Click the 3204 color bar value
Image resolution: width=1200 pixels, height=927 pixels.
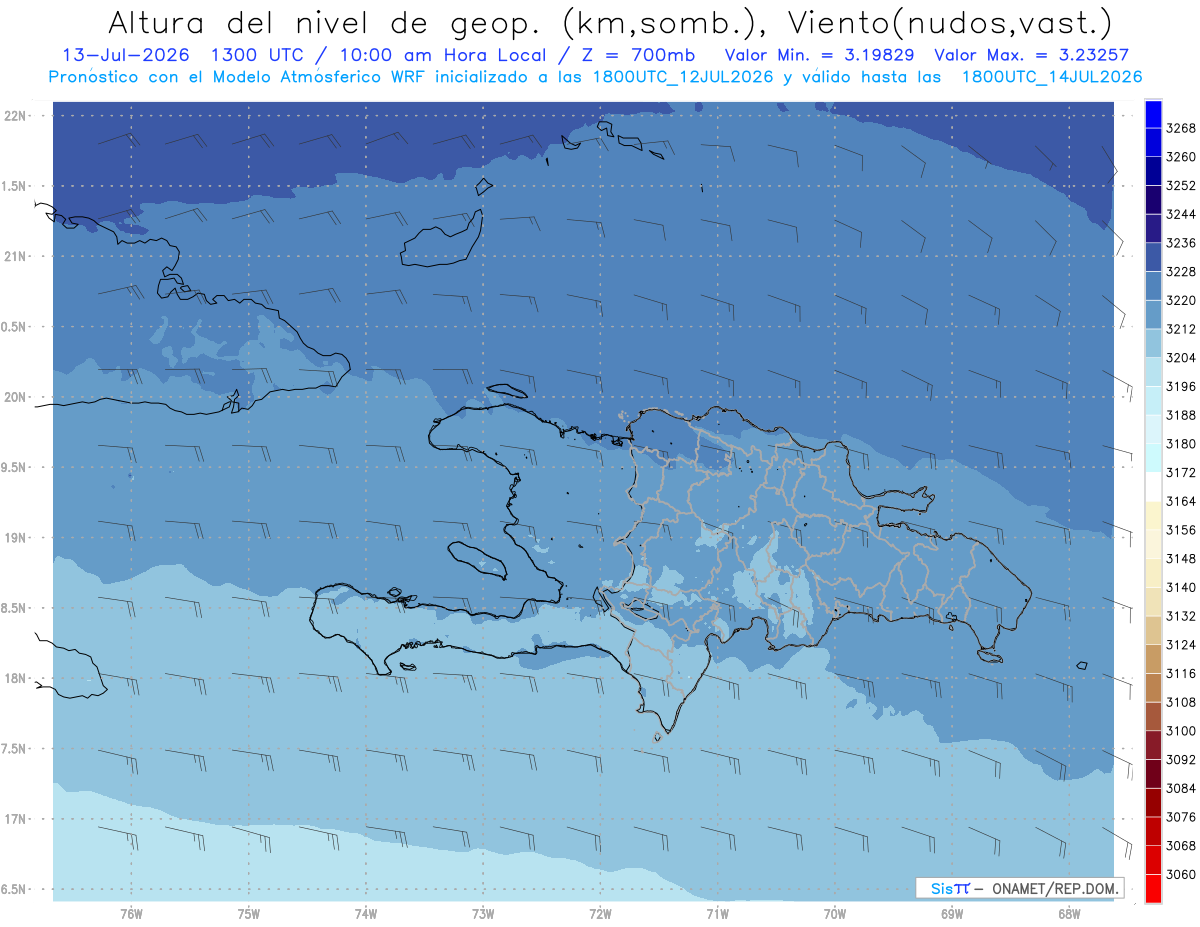(1181, 358)
